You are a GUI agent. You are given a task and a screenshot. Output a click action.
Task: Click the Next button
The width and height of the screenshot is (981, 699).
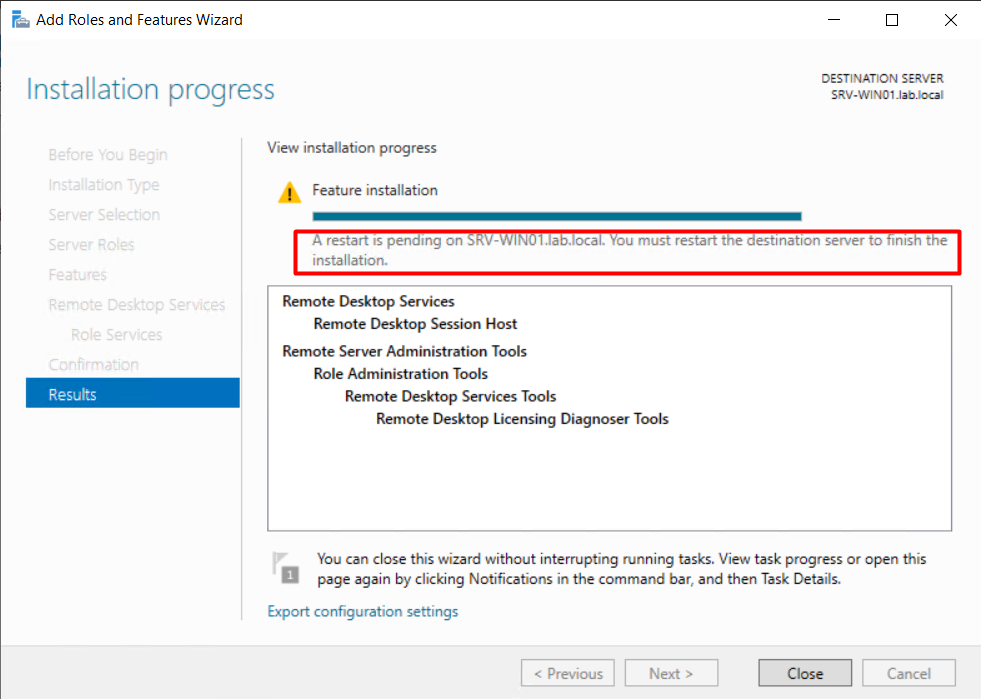tap(670, 673)
